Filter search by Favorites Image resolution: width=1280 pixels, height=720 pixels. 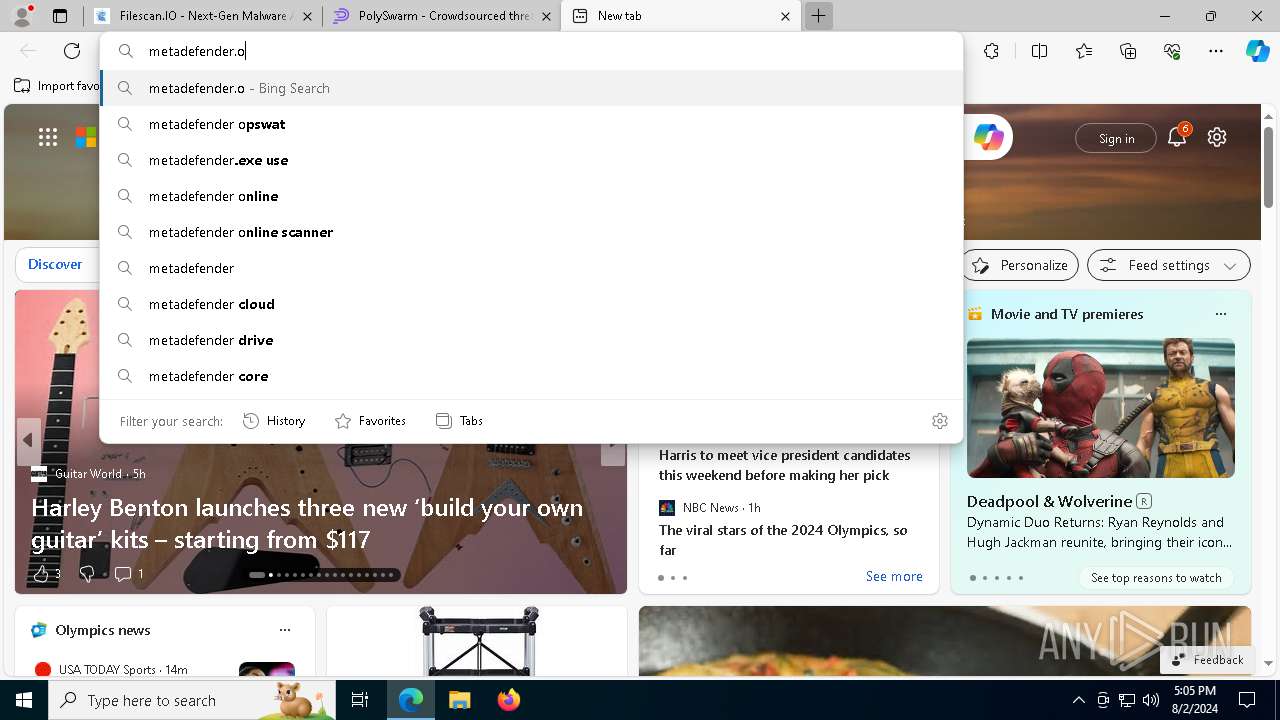(370, 421)
